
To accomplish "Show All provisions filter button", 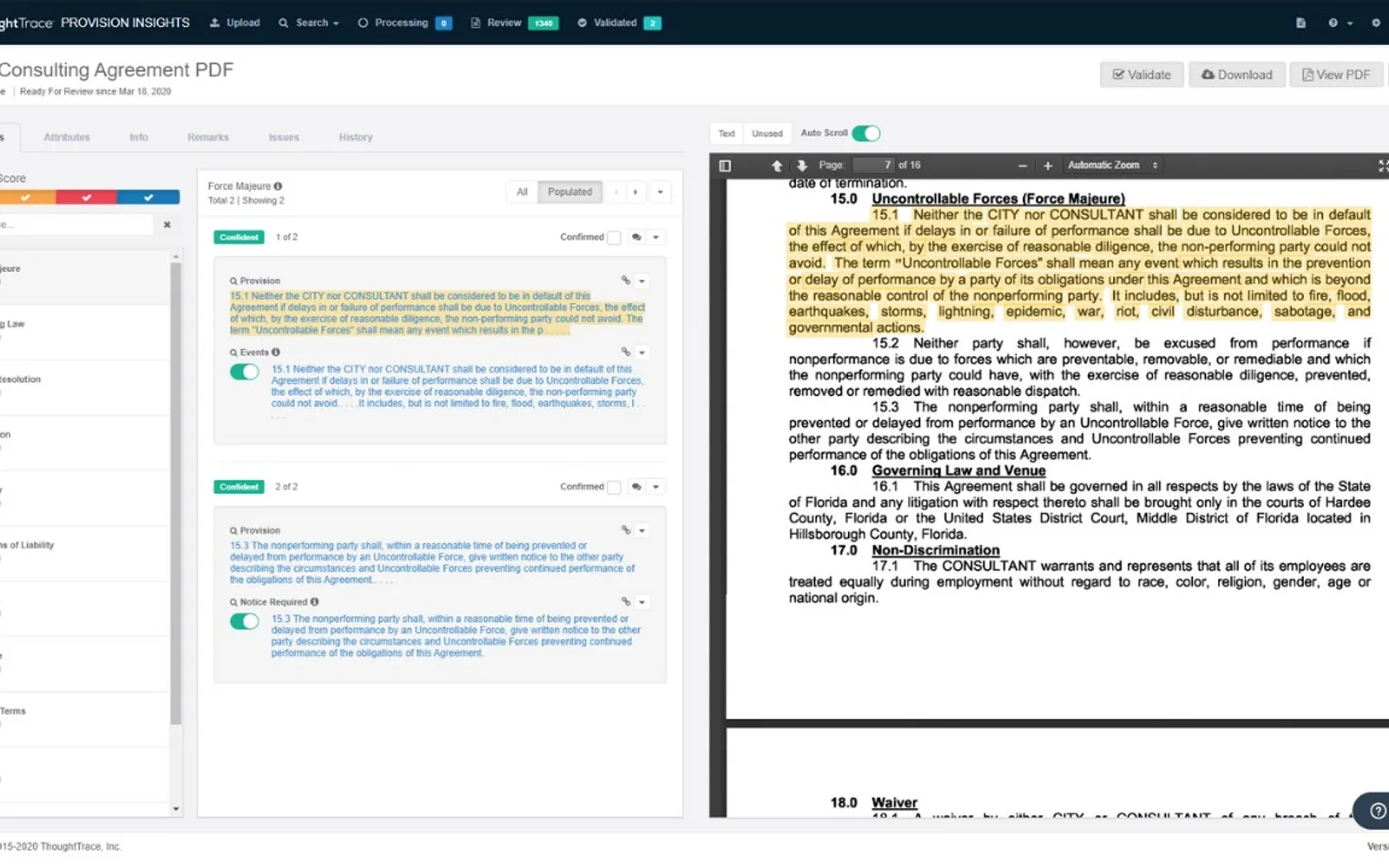I will tap(522, 192).
